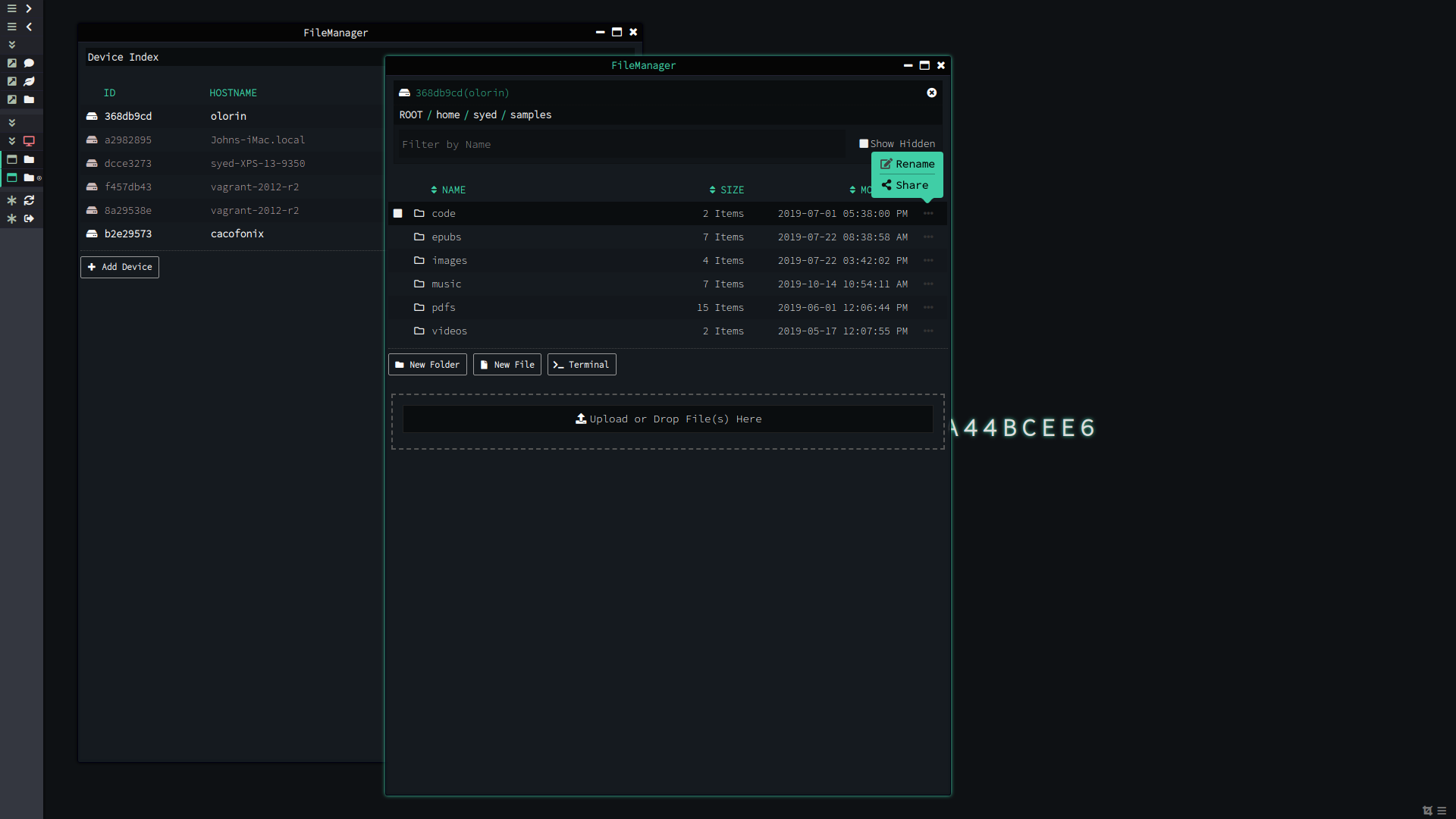Click the New File button
The image size is (1456, 819).
(x=507, y=365)
